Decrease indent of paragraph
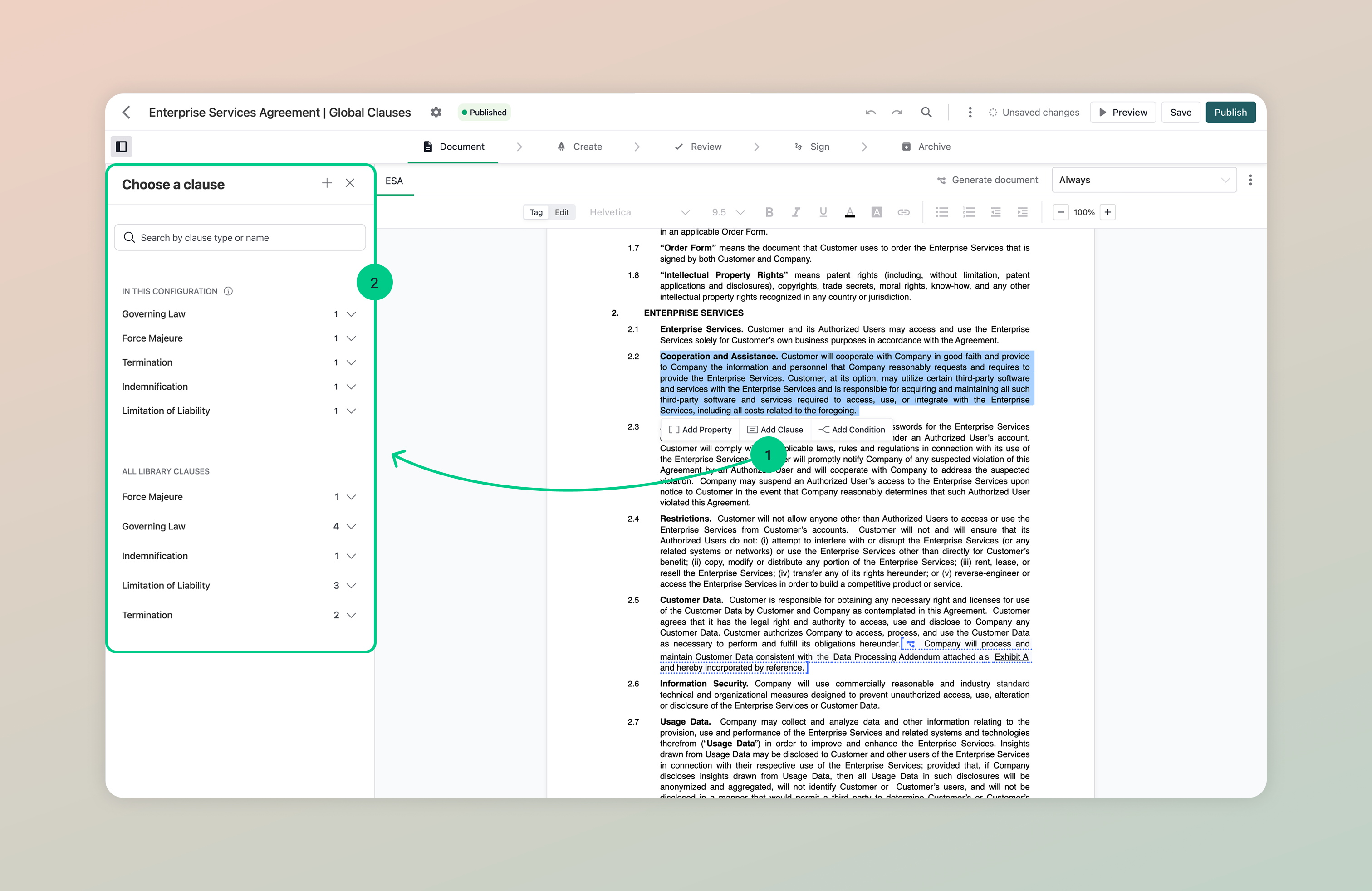Screen dimensions: 1372x891 pyautogui.click(x=995, y=212)
